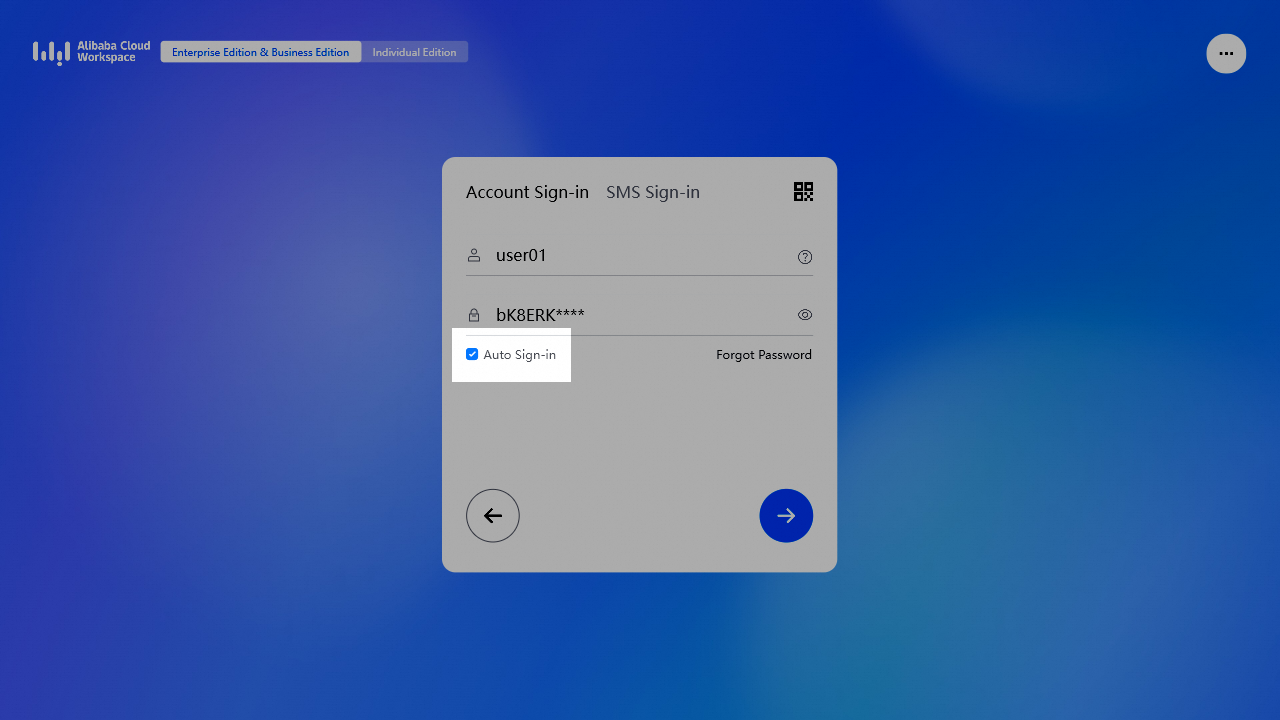Image resolution: width=1280 pixels, height=720 pixels.
Task: Submit sign-in with the blue arrow button
Action: click(x=786, y=516)
